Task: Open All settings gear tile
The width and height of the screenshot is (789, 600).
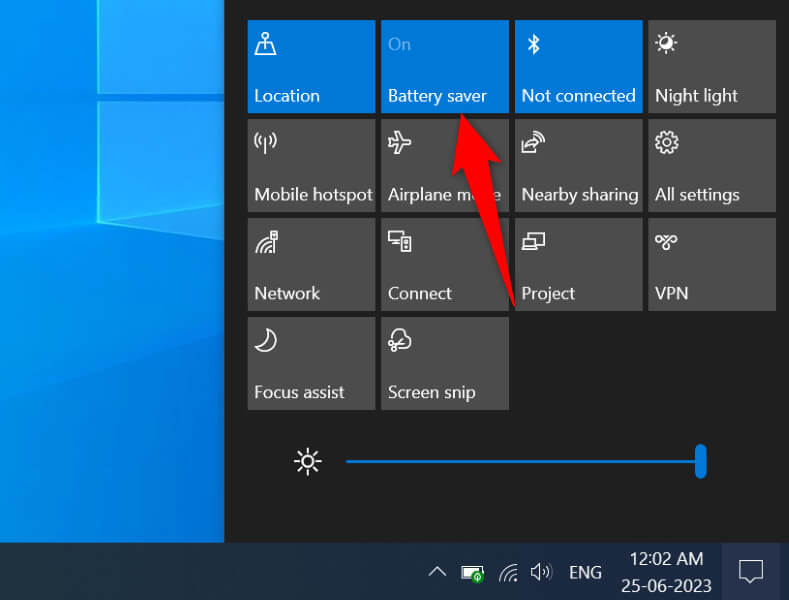Action: 711,165
